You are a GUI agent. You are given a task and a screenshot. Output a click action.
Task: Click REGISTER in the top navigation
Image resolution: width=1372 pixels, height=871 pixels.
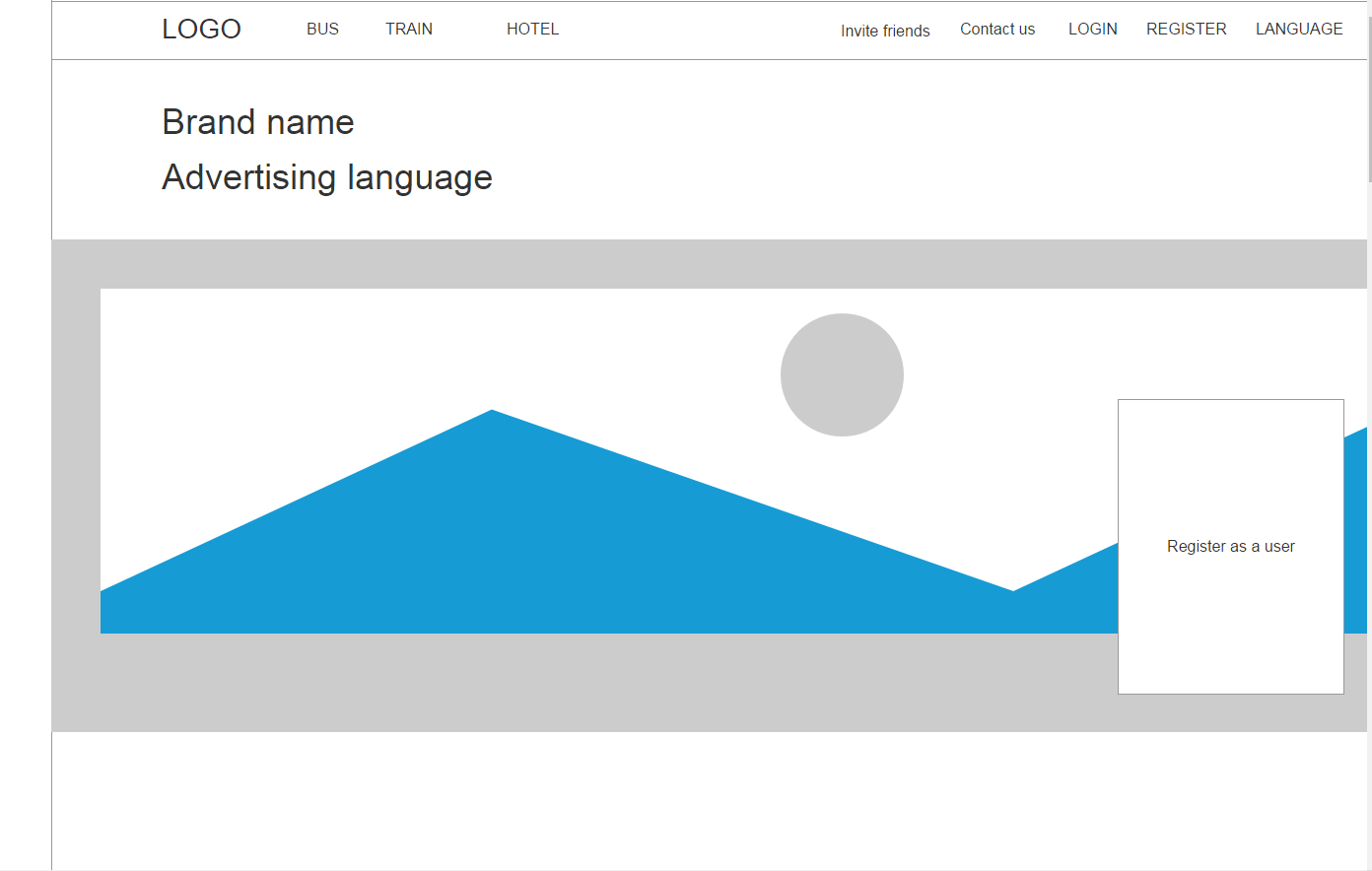pos(1186,30)
